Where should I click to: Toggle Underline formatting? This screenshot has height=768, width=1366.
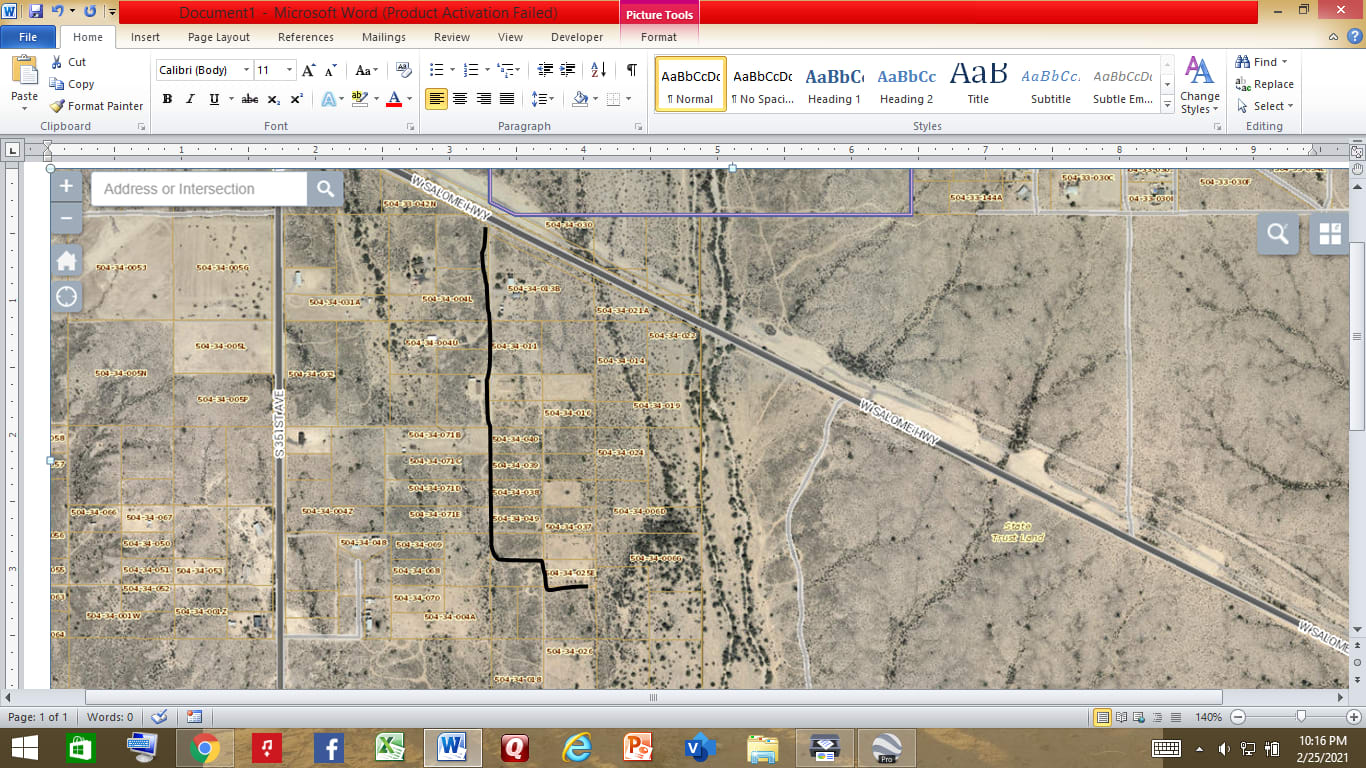tap(214, 99)
